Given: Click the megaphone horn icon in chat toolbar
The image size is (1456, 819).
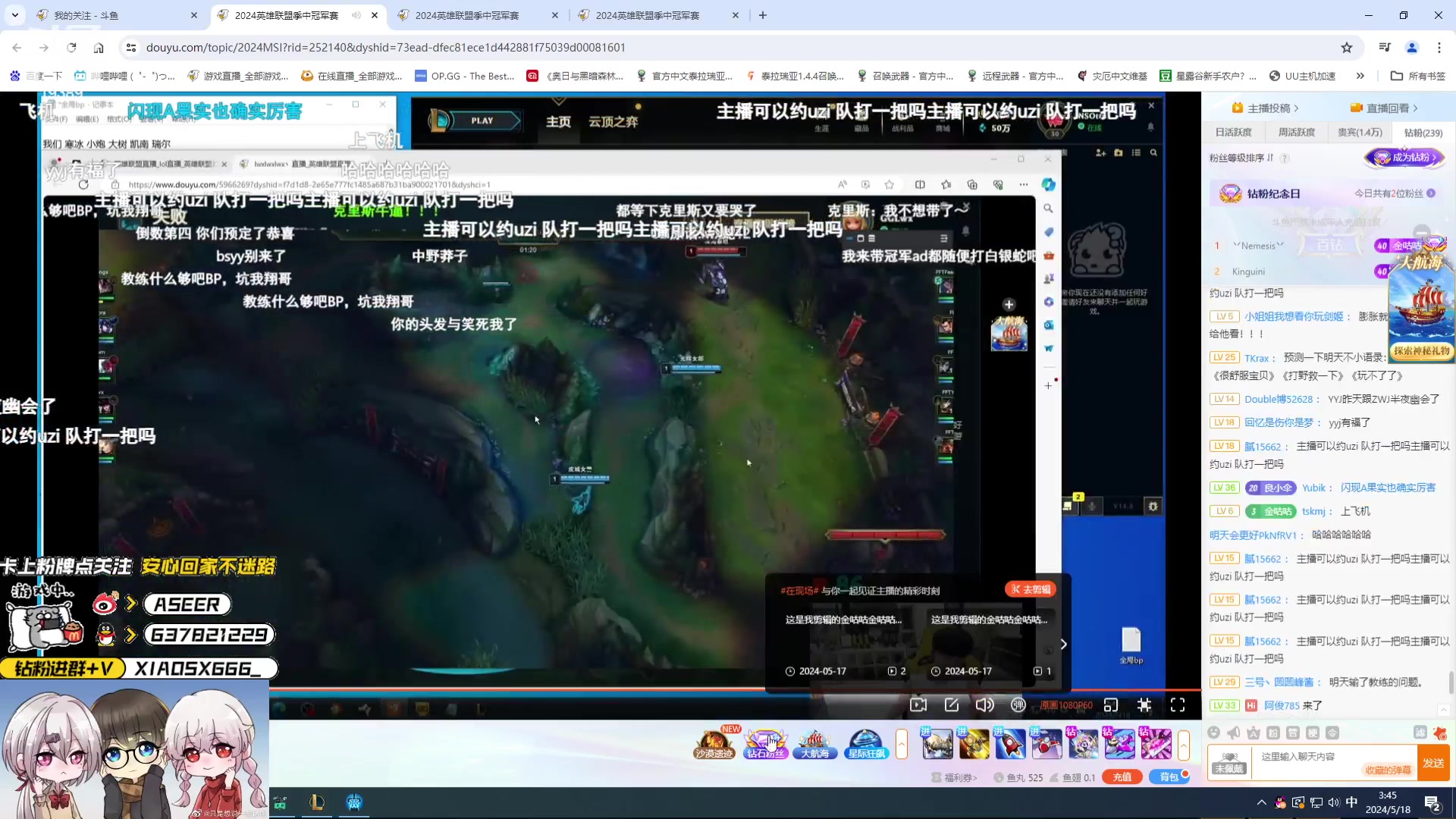Looking at the screenshot, I should click(1234, 733).
